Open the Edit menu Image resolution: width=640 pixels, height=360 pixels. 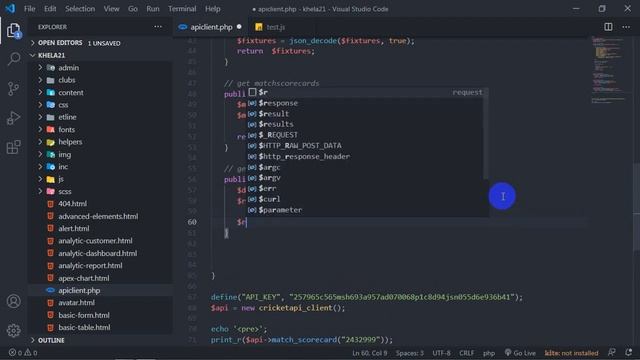pos(50,9)
